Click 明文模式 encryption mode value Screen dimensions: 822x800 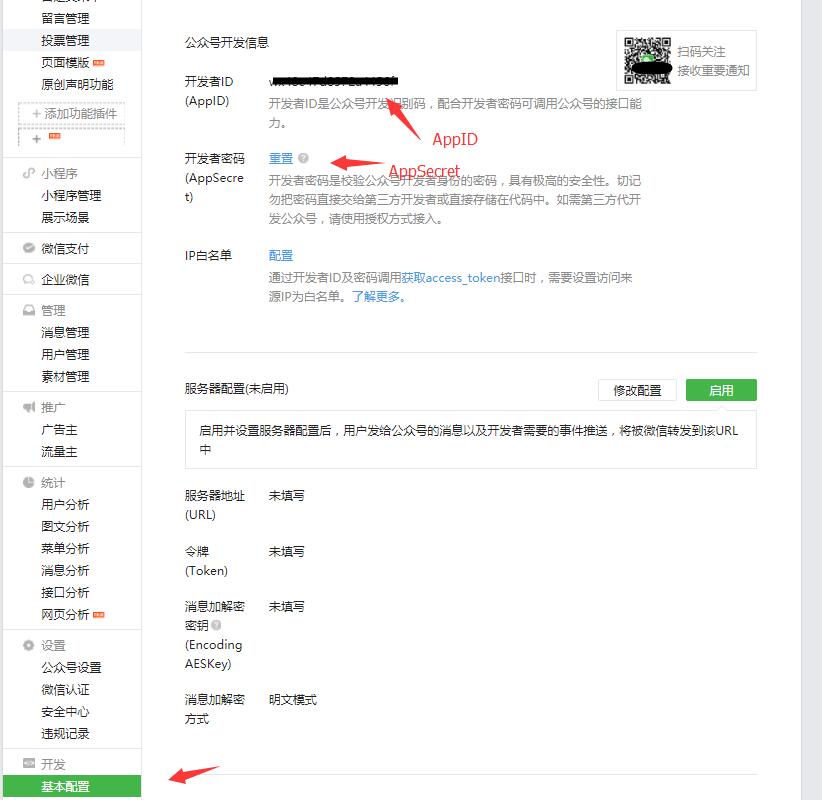click(293, 700)
